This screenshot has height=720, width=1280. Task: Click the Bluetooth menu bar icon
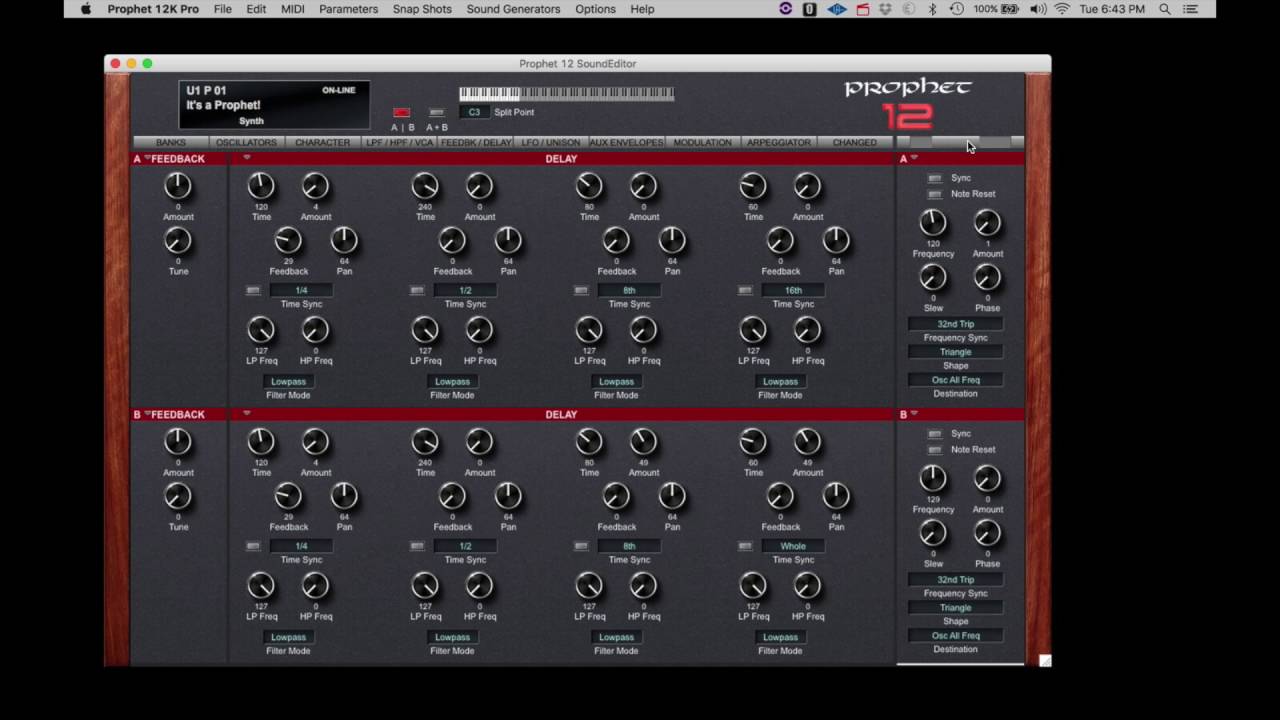click(932, 9)
